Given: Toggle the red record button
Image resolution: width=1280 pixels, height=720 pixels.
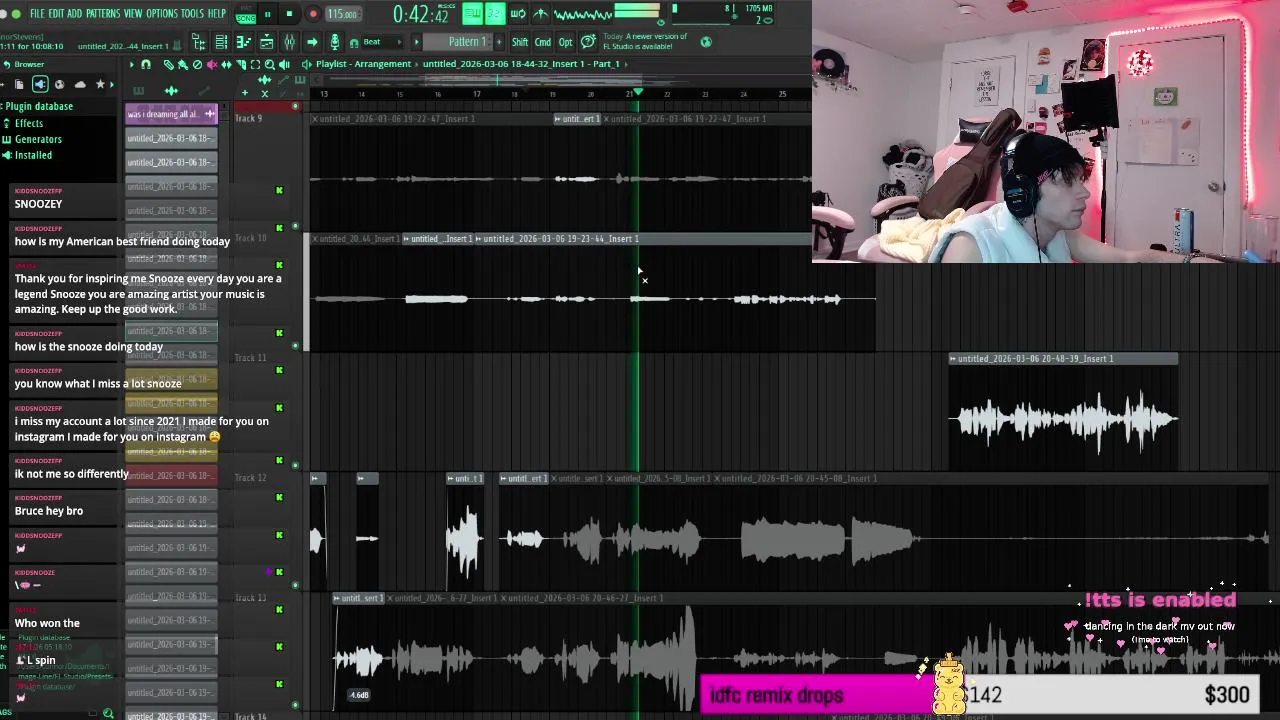Looking at the screenshot, I should tap(313, 14).
